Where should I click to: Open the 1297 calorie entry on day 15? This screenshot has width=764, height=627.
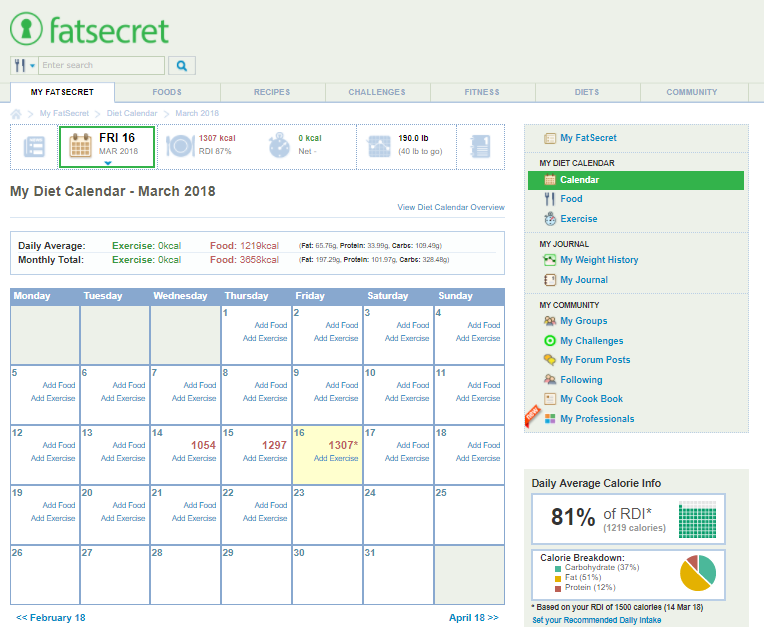click(274, 445)
